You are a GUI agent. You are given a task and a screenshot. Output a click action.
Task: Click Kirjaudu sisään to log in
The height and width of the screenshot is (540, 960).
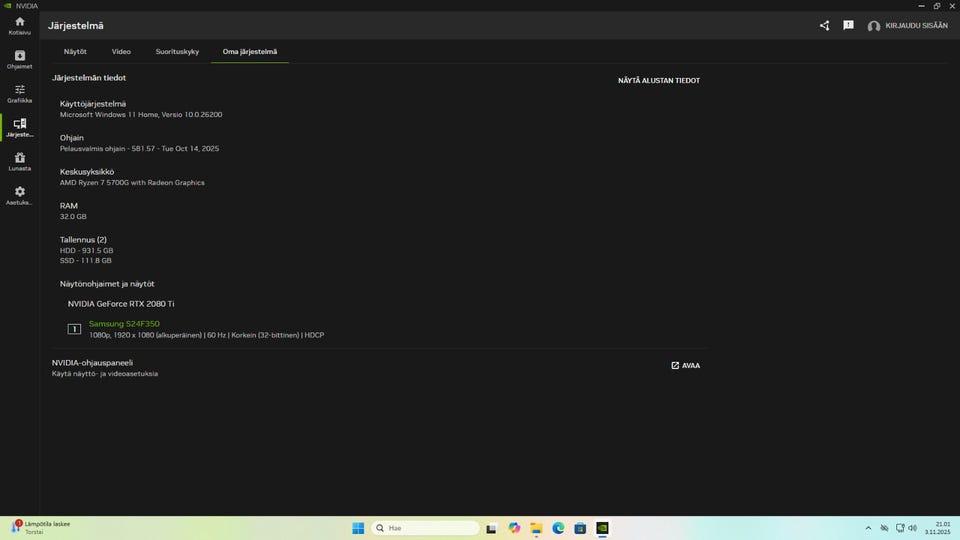[x=916, y=26]
